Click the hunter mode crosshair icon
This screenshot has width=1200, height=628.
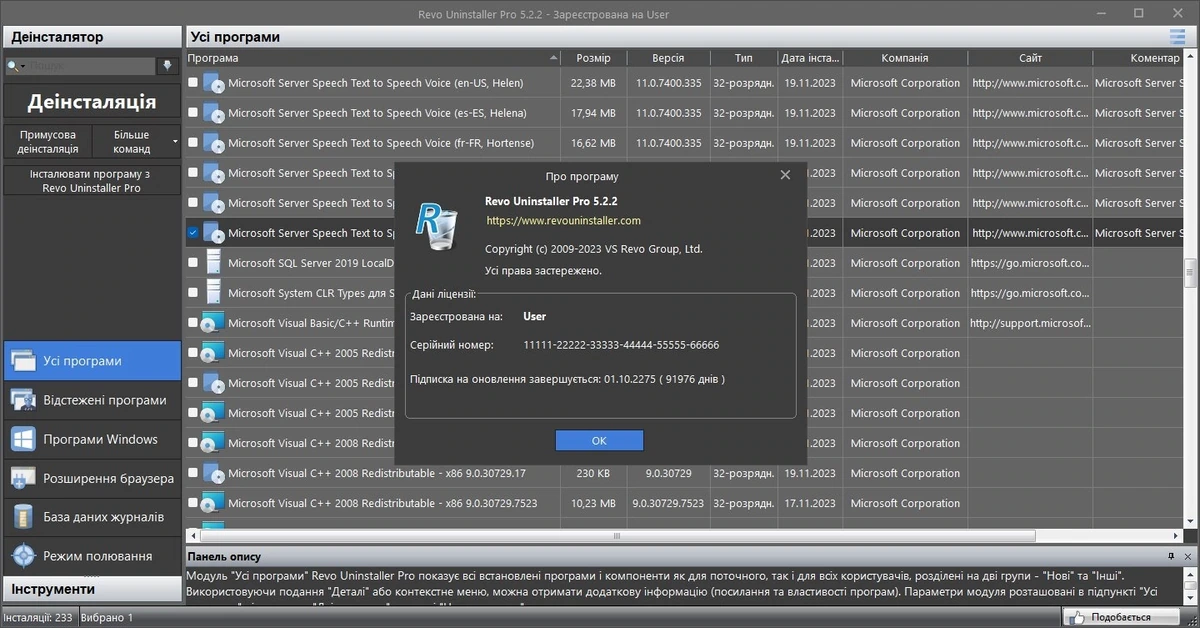(23, 555)
